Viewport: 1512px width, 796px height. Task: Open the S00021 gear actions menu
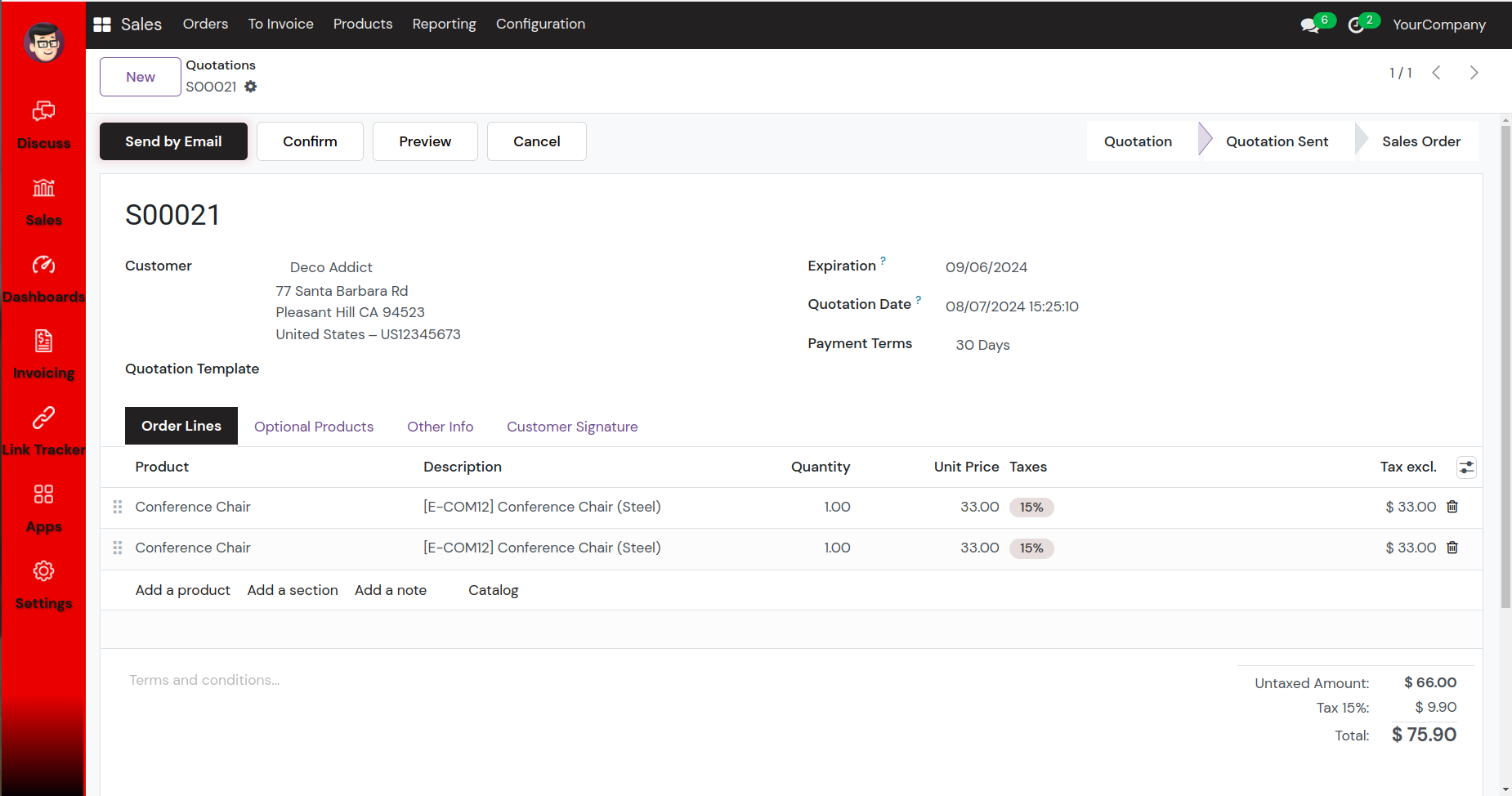(x=251, y=87)
